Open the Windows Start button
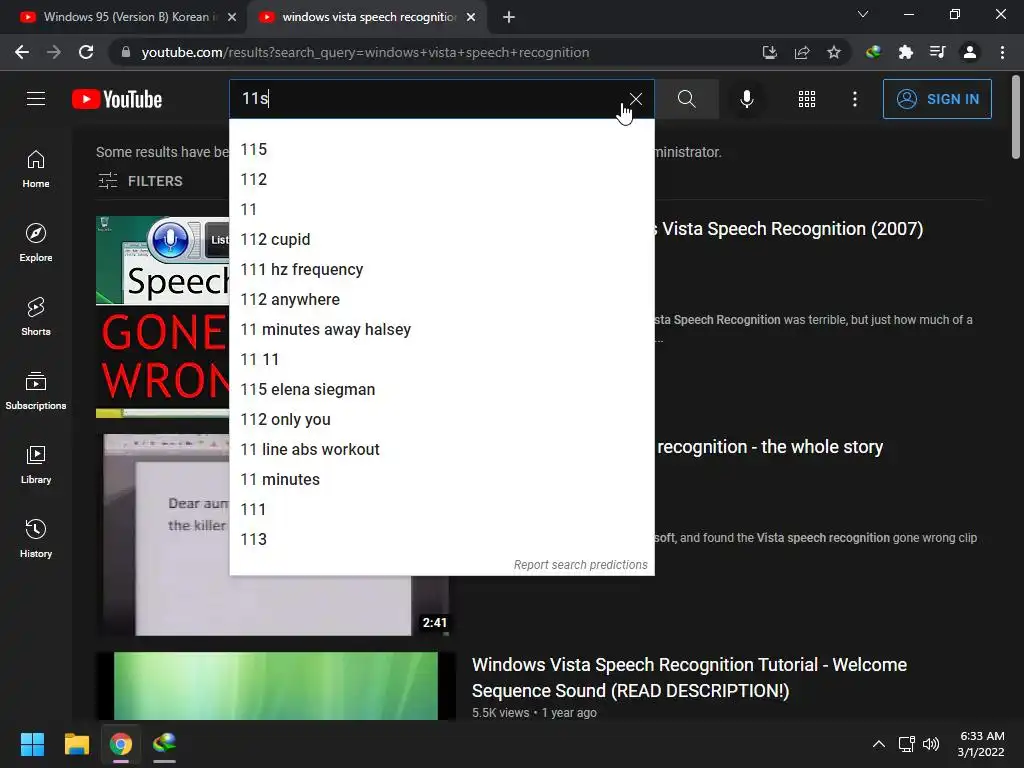Viewport: 1024px width, 768px height. click(32, 744)
